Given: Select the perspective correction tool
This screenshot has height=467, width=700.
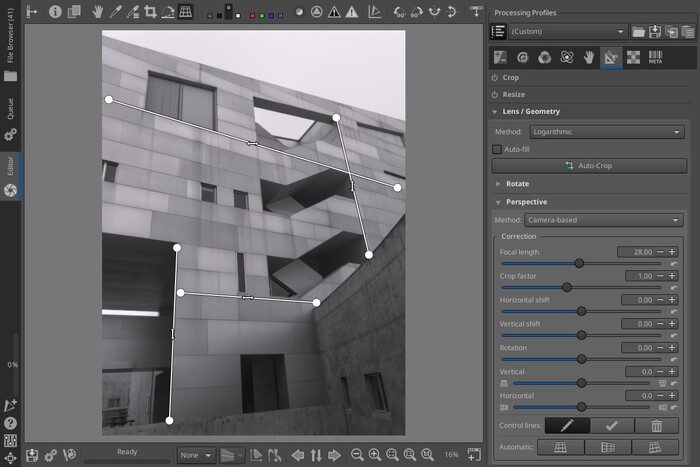Looking at the screenshot, I should tap(185, 12).
